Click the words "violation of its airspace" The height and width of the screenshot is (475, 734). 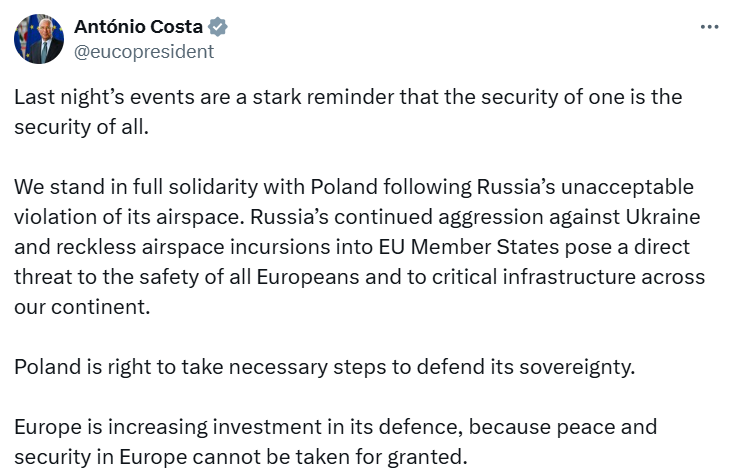[x=129, y=217]
